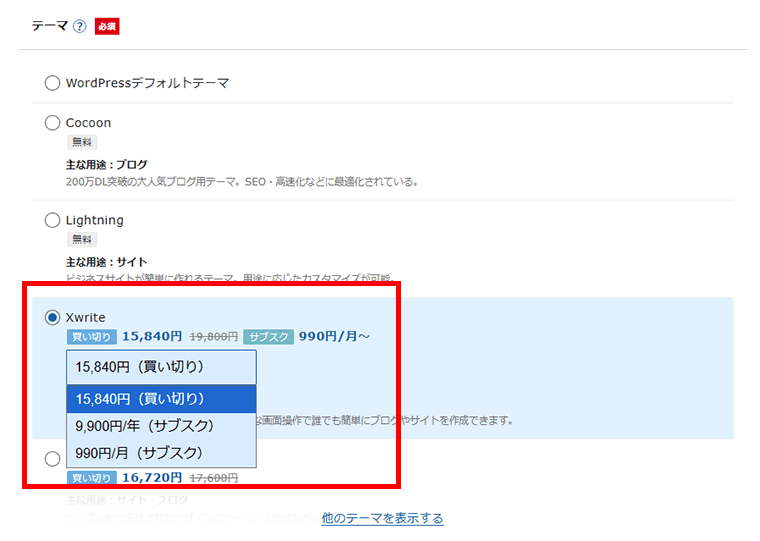Click the 無料 badge under Cocoon
Viewport: 760px width, 541px height.
coord(81,143)
